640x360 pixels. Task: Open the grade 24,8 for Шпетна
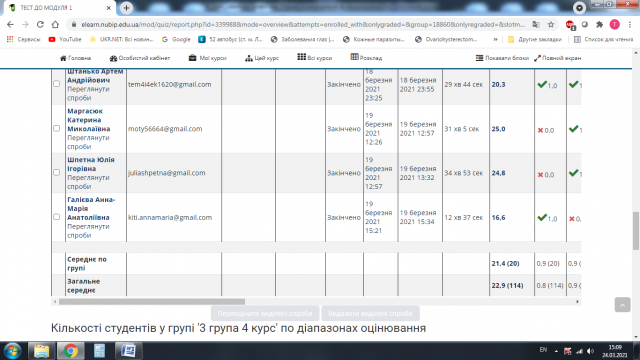point(498,173)
